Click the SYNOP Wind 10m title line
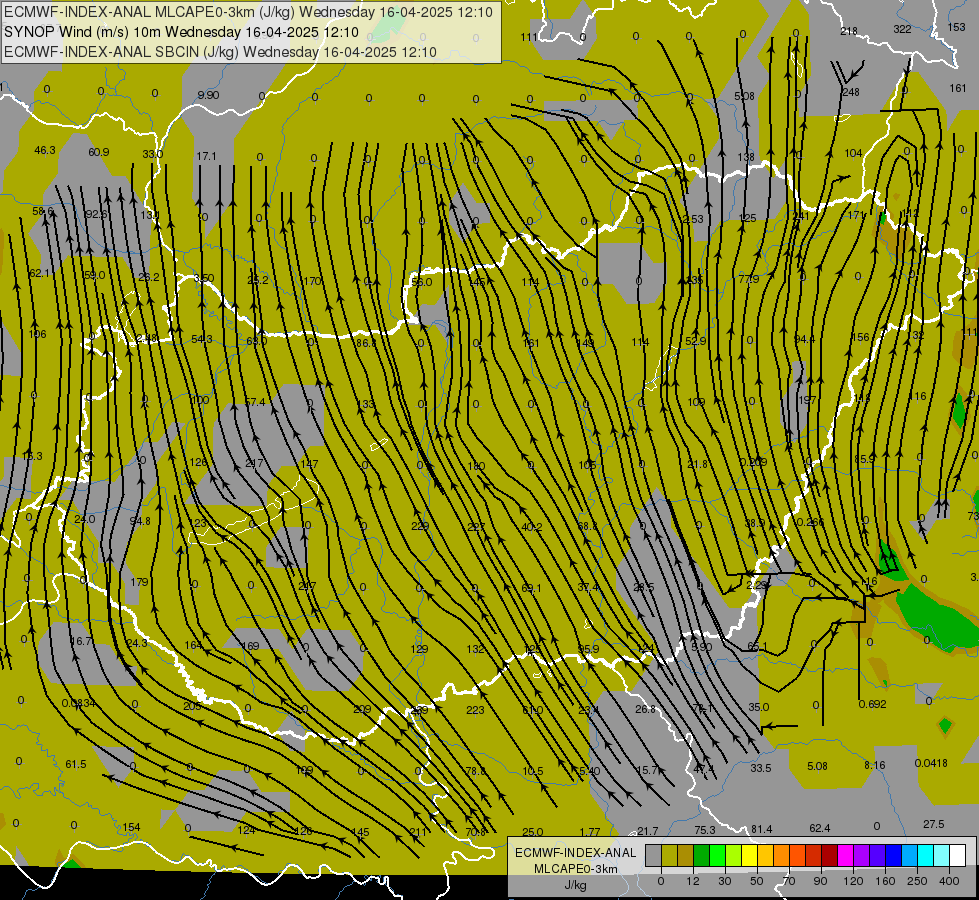This screenshot has height=900, width=979. (x=181, y=32)
